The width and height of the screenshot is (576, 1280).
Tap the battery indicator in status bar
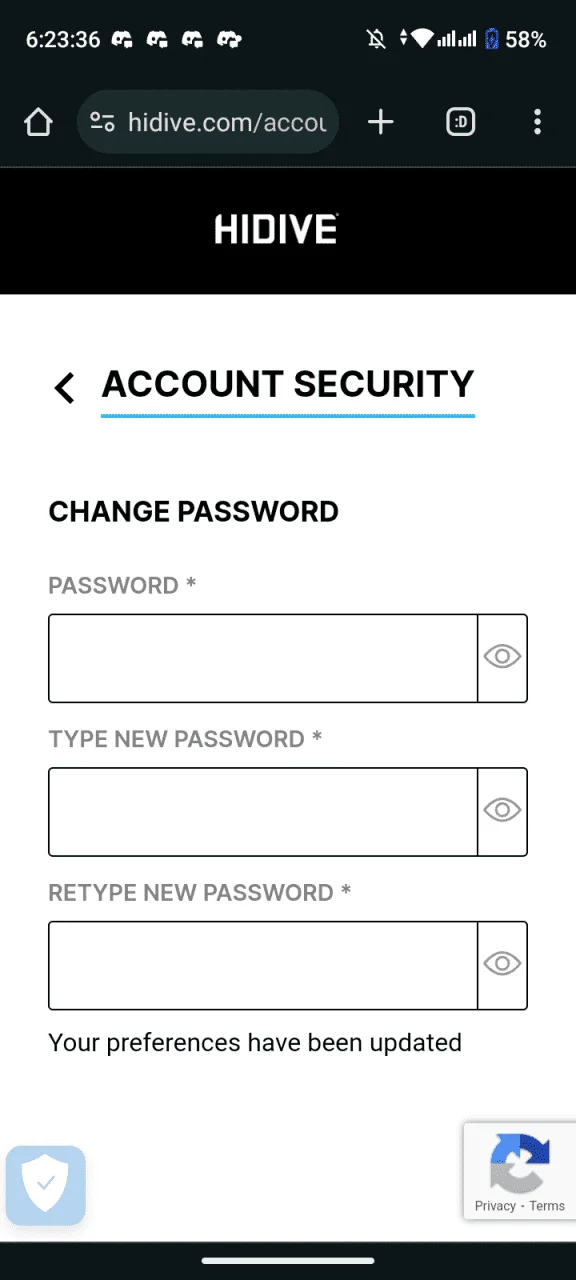492,40
